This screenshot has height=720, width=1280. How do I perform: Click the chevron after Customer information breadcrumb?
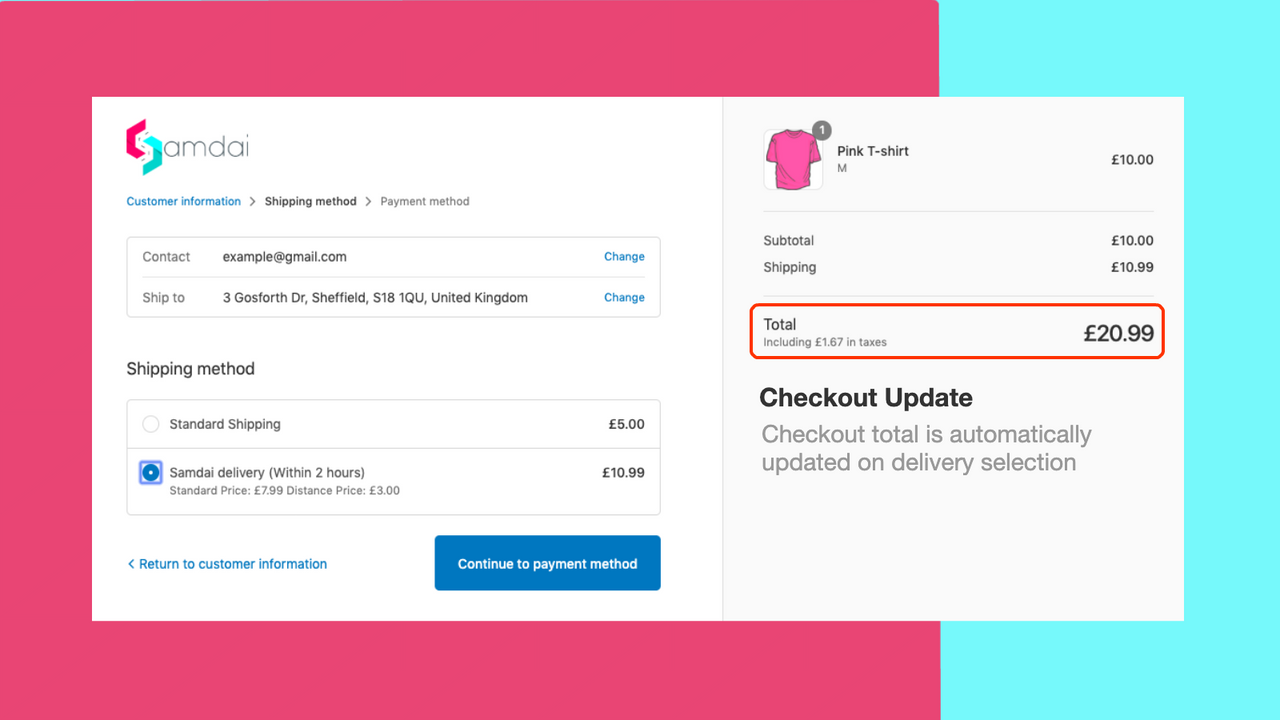pyautogui.click(x=252, y=202)
